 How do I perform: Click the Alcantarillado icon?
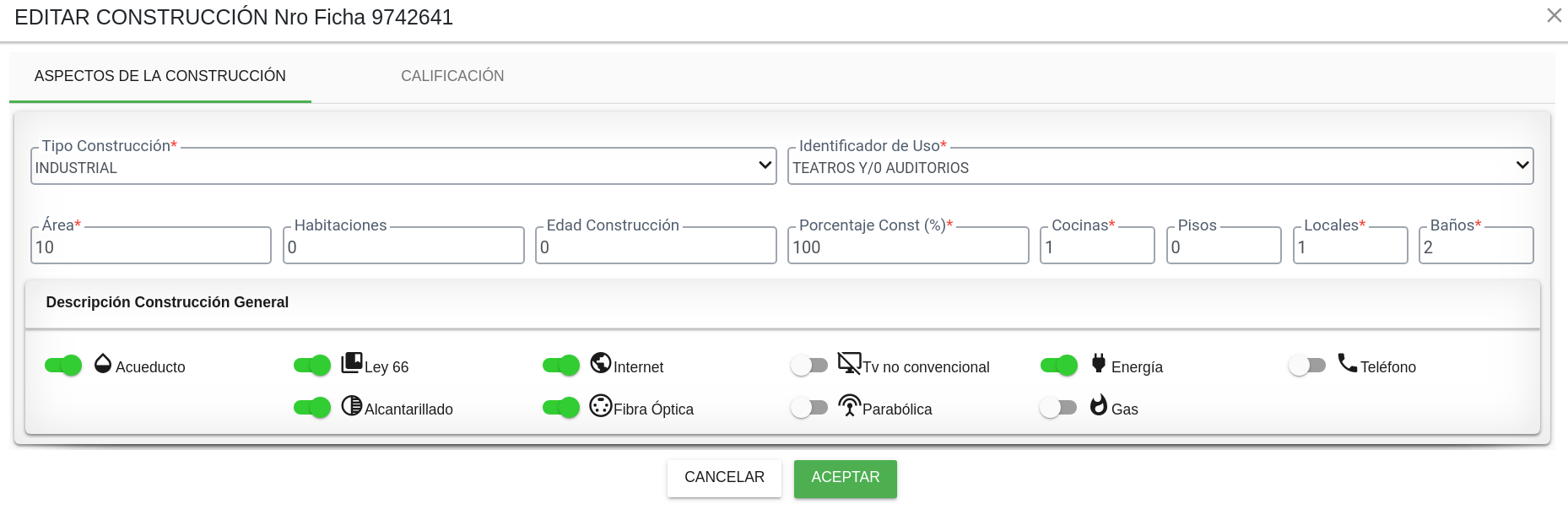352,405
